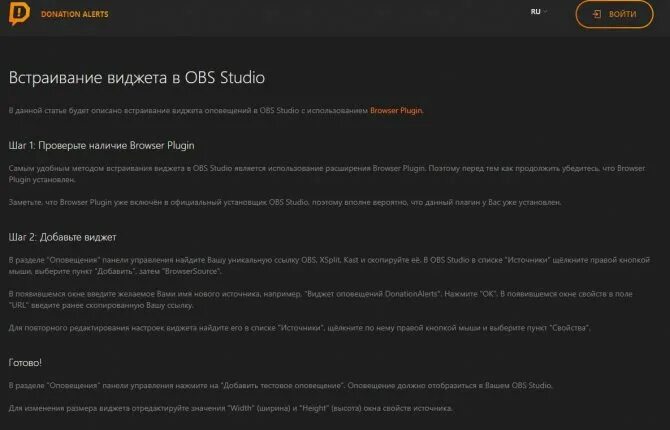The width and height of the screenshot is (670, 430).
Task: Open the Browser Plugin link
Action: coord(396,110)
